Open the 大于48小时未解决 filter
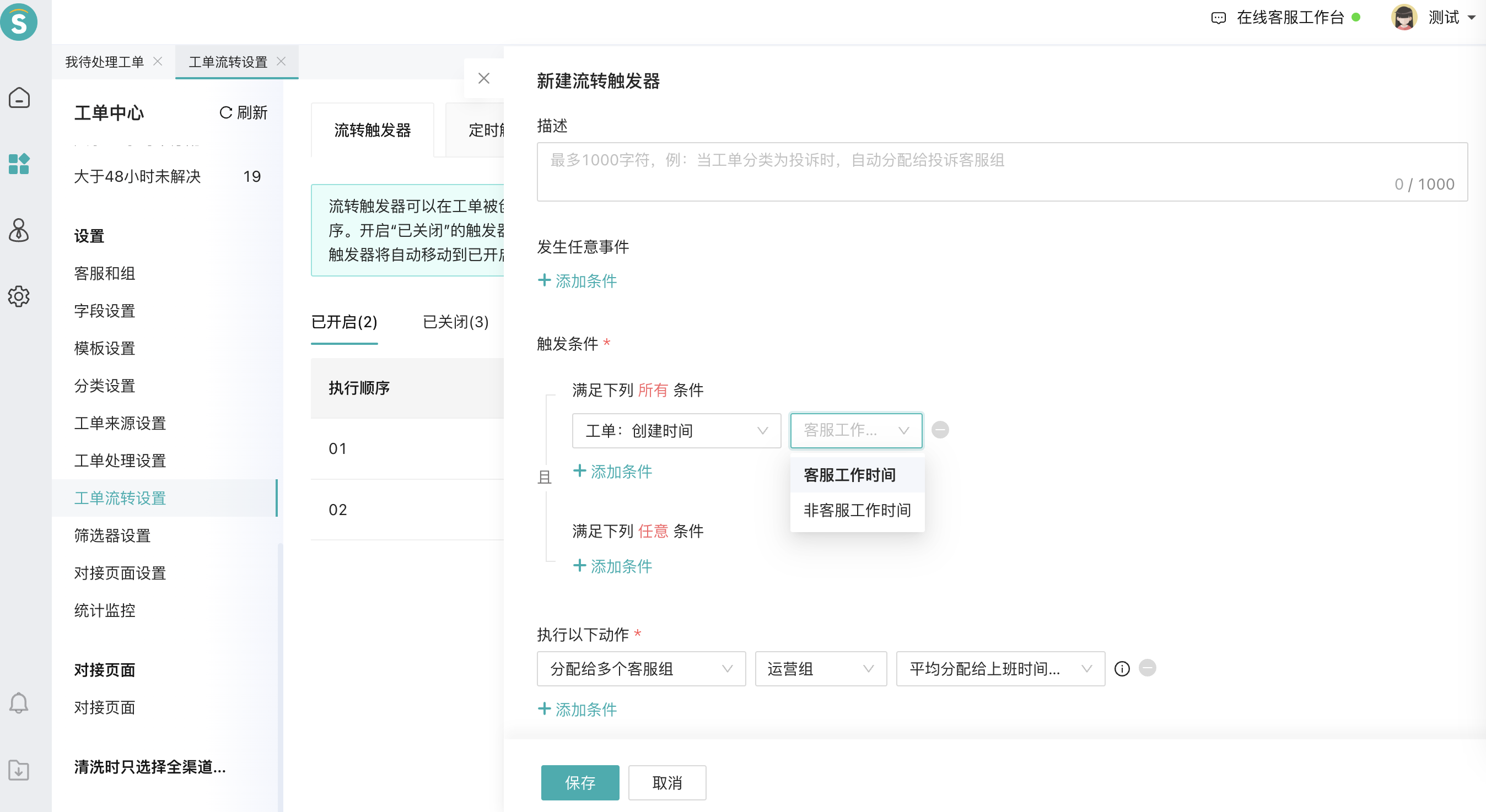This screenshot has width=1486, height=812. (168, 176)
